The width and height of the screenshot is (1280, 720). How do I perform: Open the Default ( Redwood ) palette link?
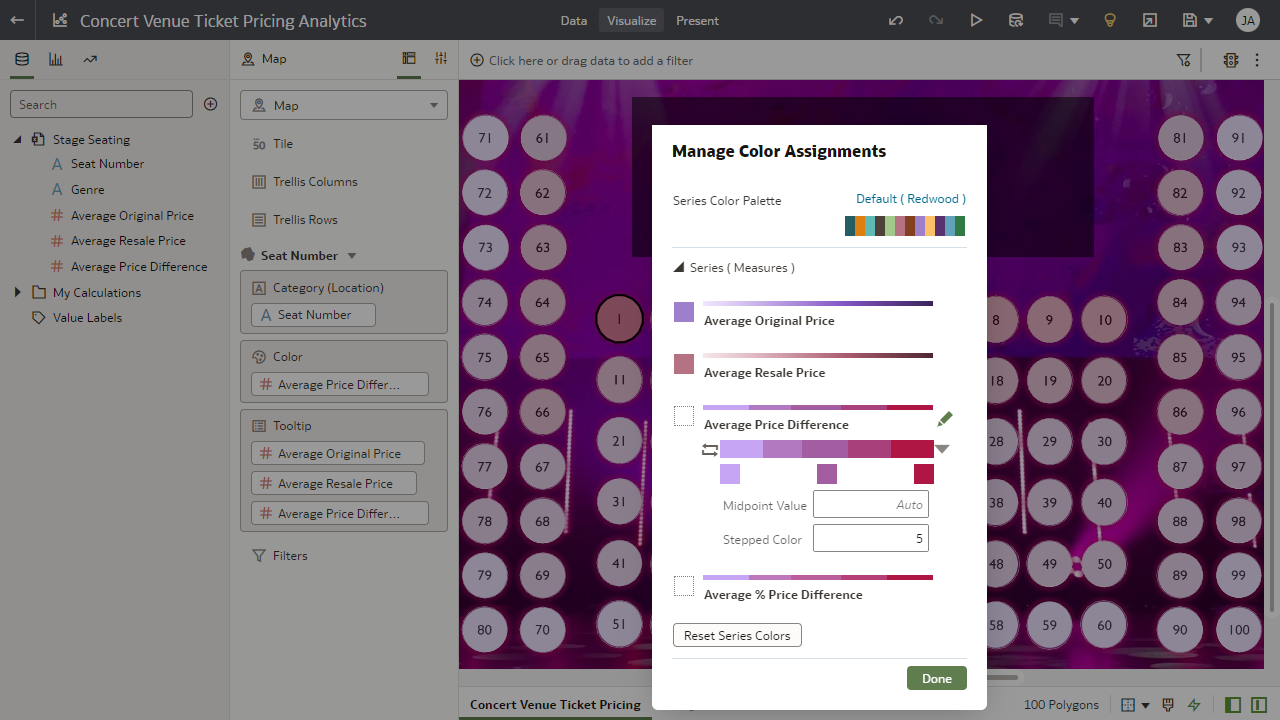910,198
